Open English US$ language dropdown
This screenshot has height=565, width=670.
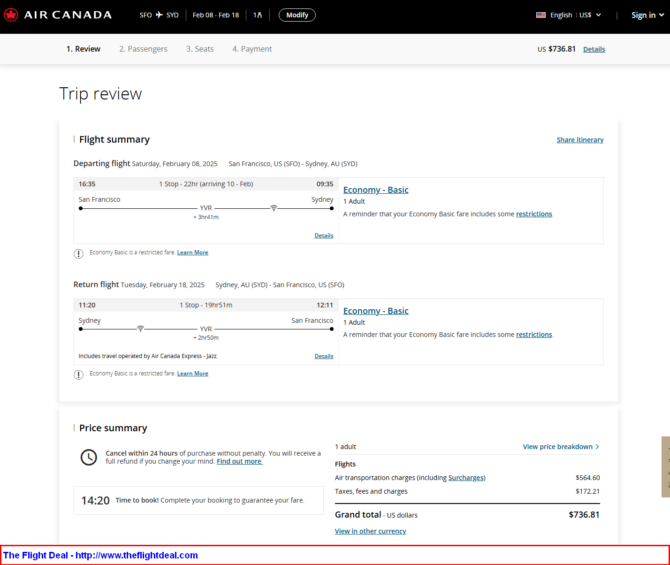pos(569,15)
